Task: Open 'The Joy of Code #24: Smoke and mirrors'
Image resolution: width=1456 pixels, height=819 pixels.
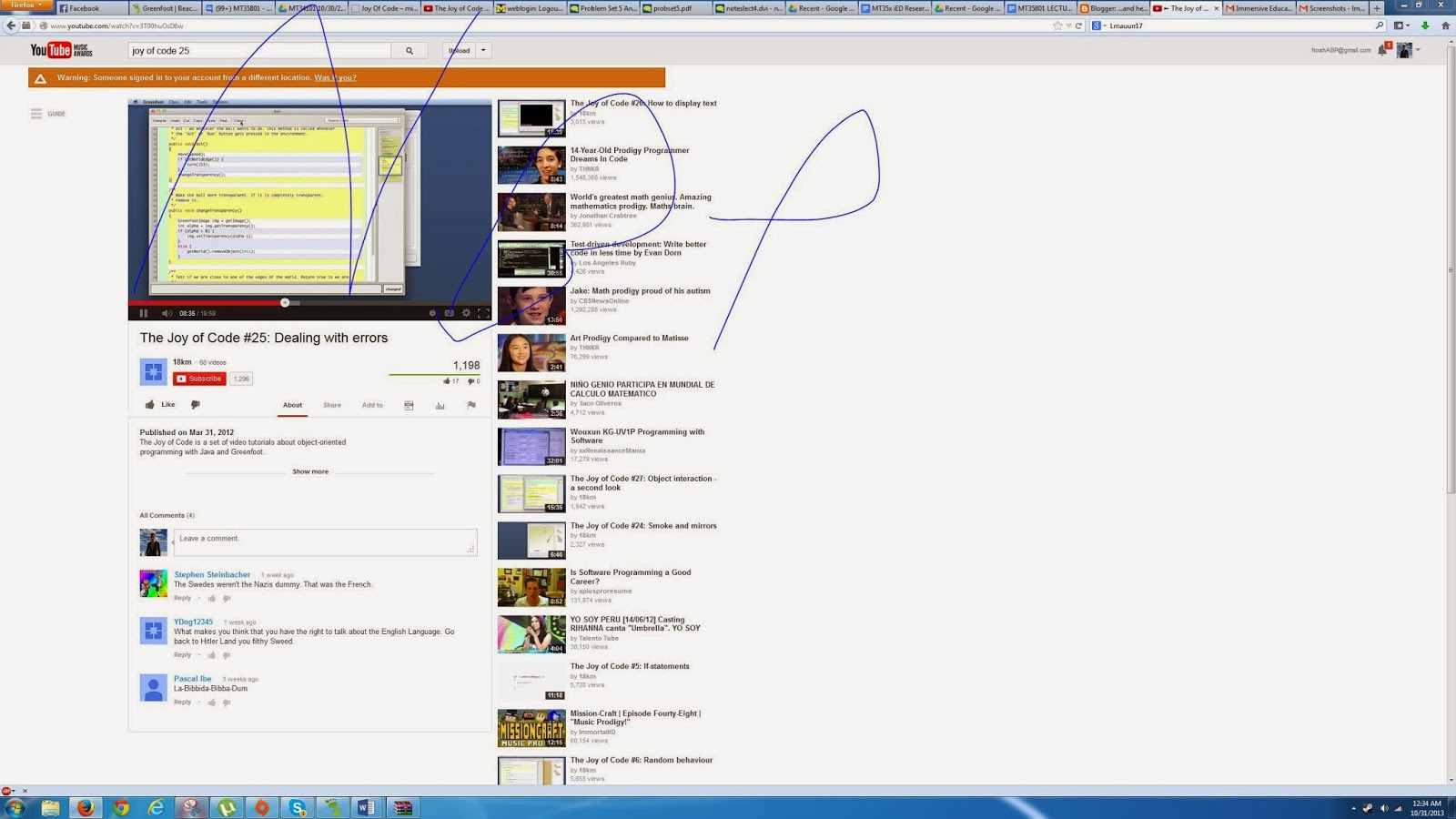Action: [x=643, y=526]
